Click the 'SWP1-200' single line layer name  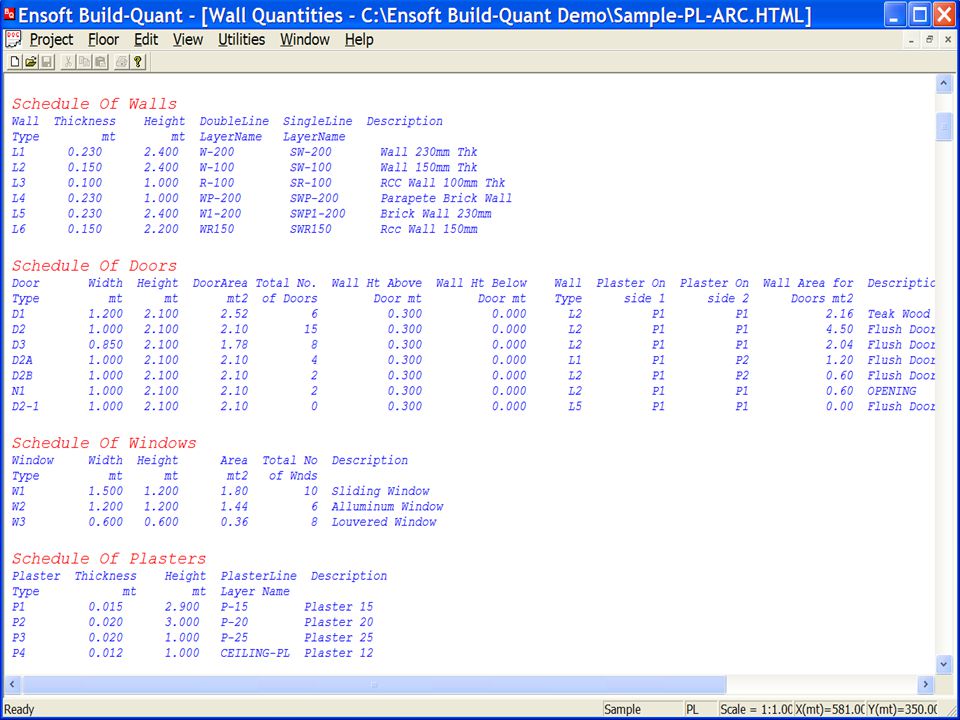317,214
